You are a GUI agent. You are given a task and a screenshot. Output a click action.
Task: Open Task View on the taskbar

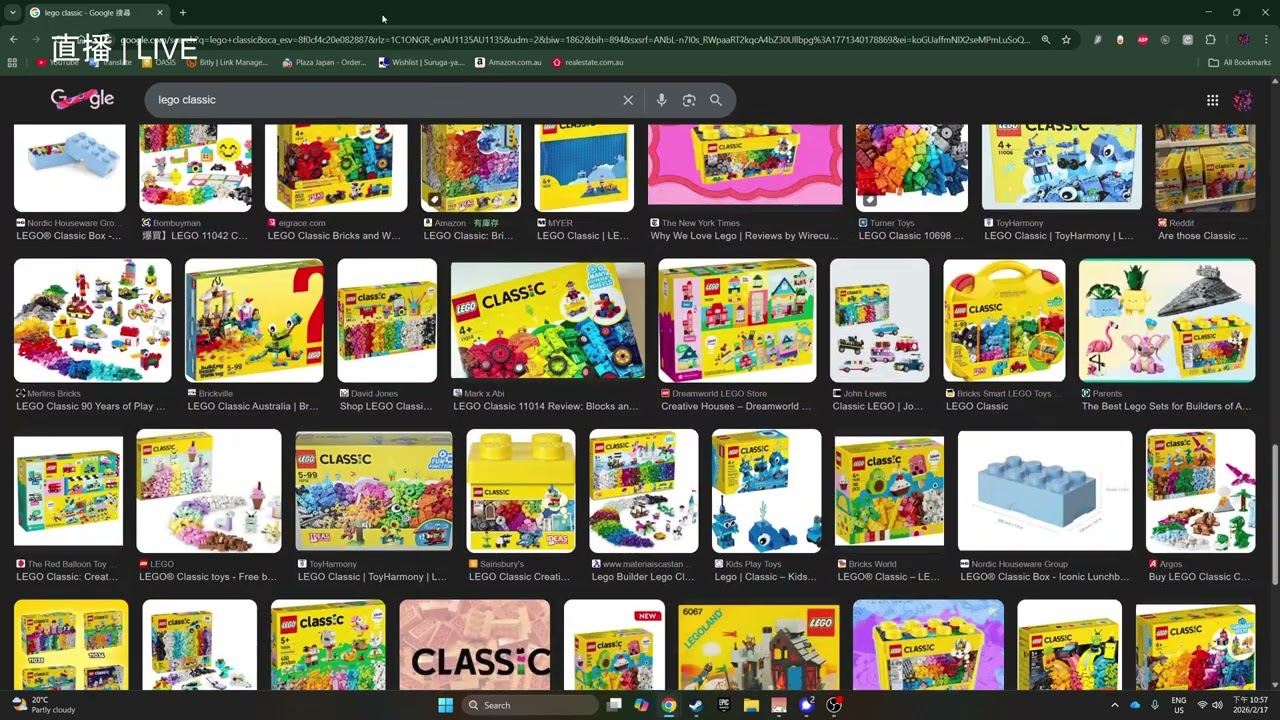[615, 705]
